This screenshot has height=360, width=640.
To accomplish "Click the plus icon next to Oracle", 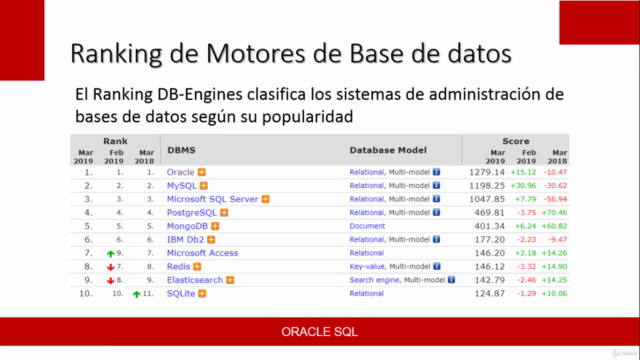I will tap(202, 172).
